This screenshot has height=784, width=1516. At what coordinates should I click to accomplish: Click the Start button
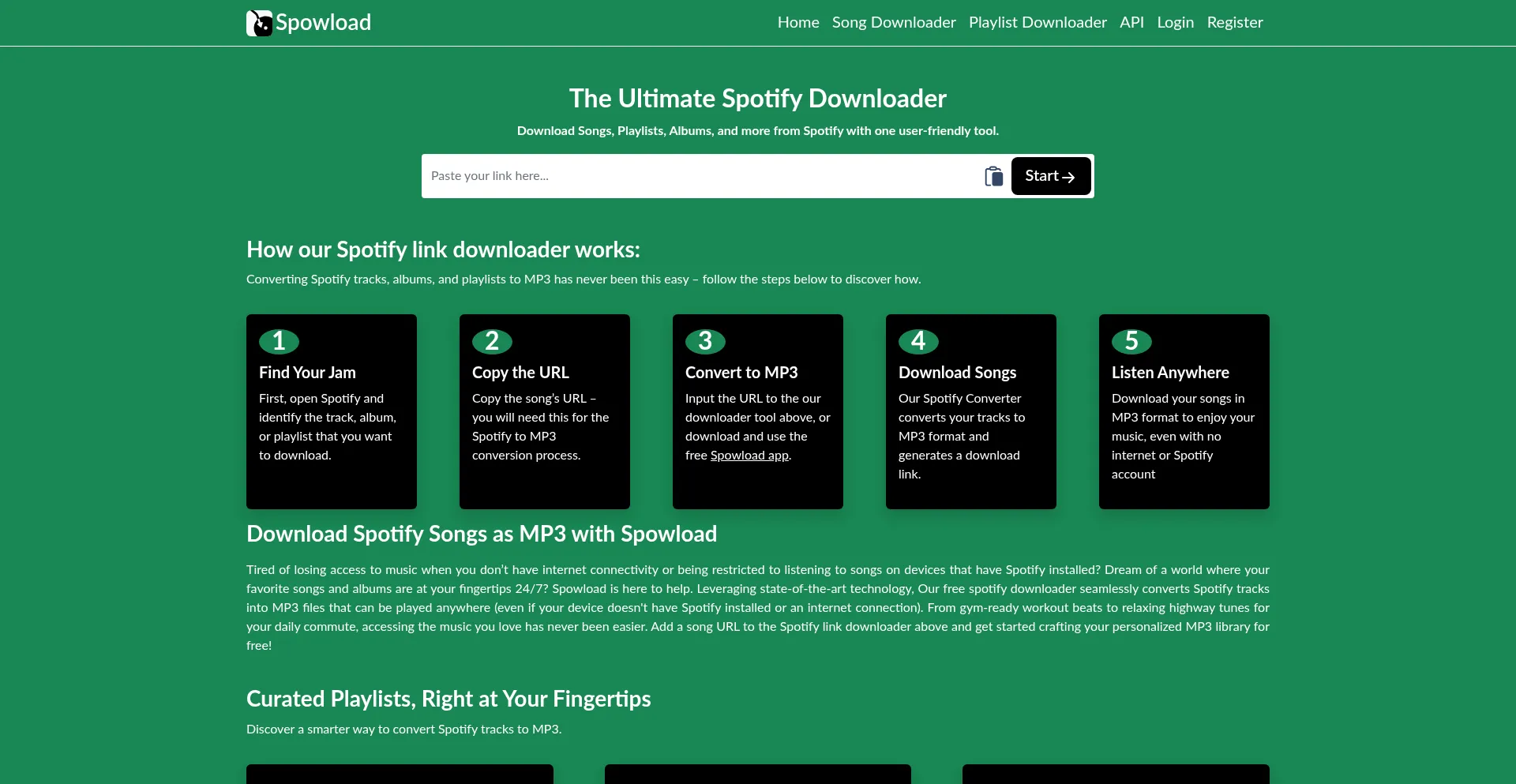coord(1051,176)
